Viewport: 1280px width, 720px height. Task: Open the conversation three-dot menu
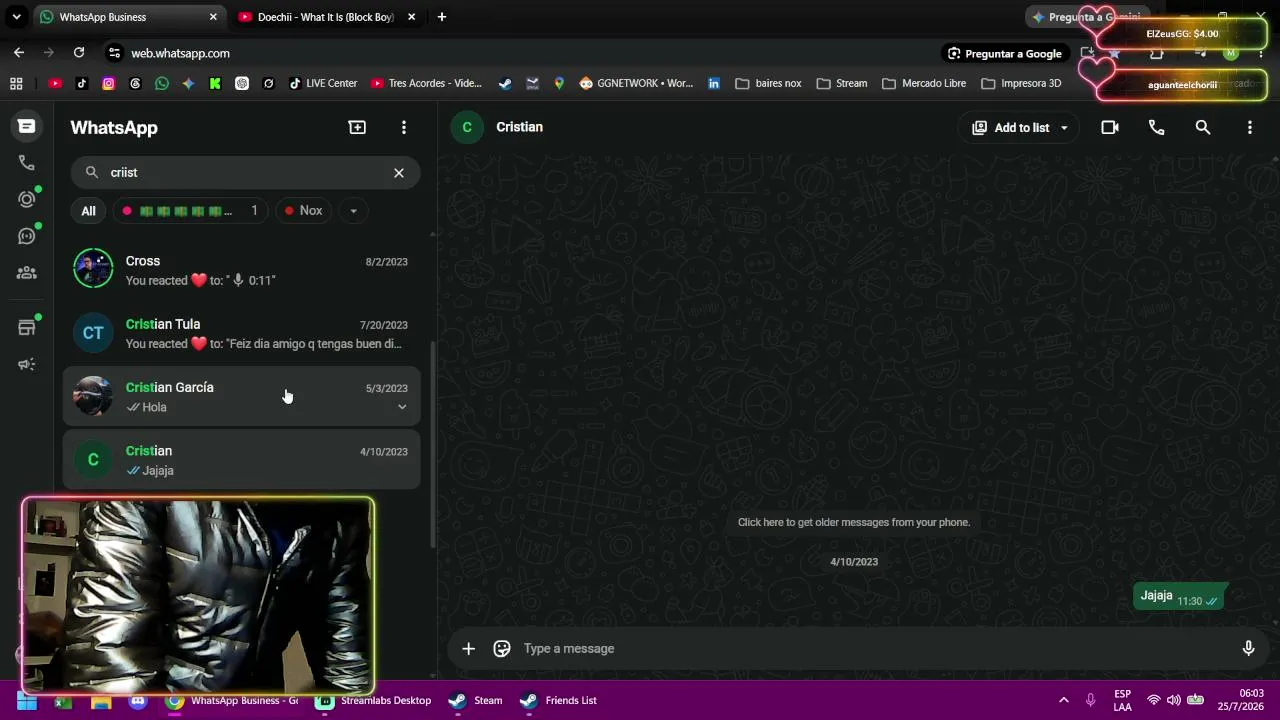(x=1250, y=128)
